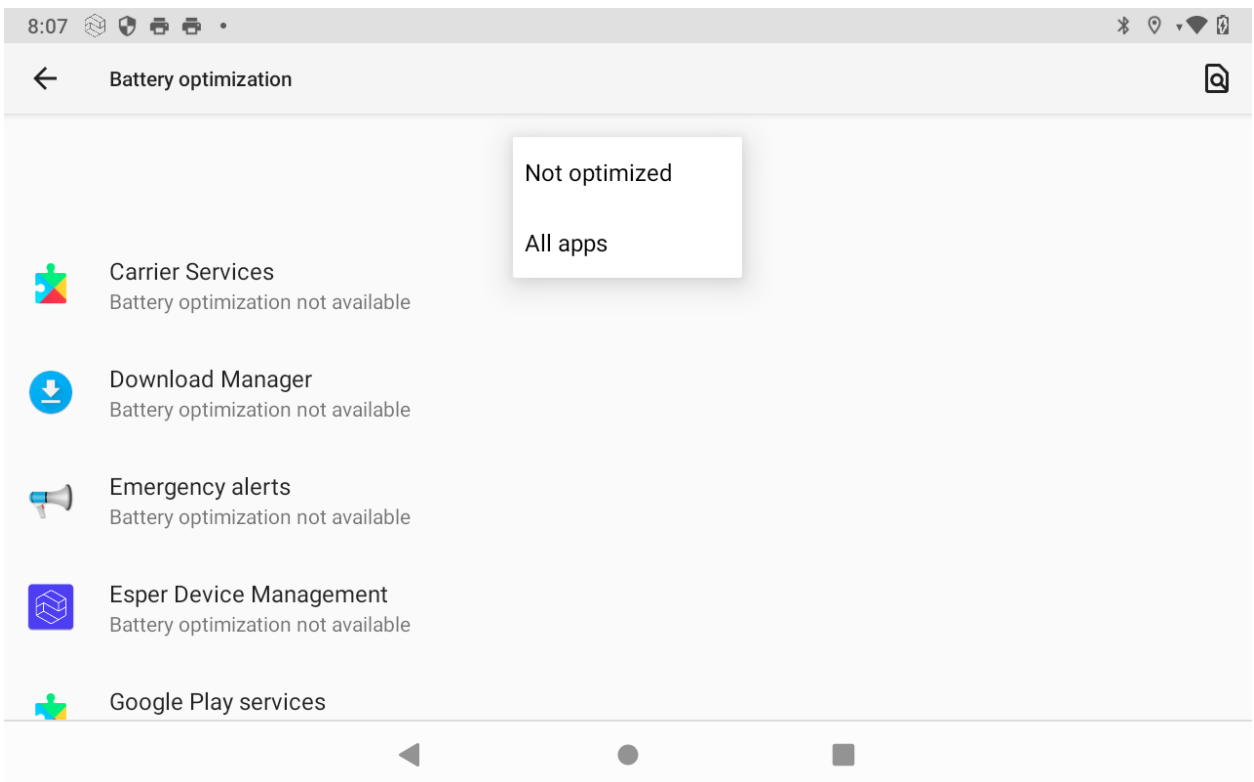Open the Download Manager entry
Image resolution: width=1254 pixels, height=782 pixels.
pyautogui.click(x=260, y=393)
